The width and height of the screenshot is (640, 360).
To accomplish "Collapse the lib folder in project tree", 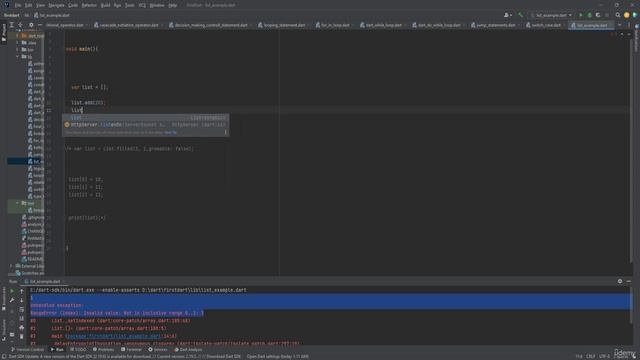I will 18,56.
